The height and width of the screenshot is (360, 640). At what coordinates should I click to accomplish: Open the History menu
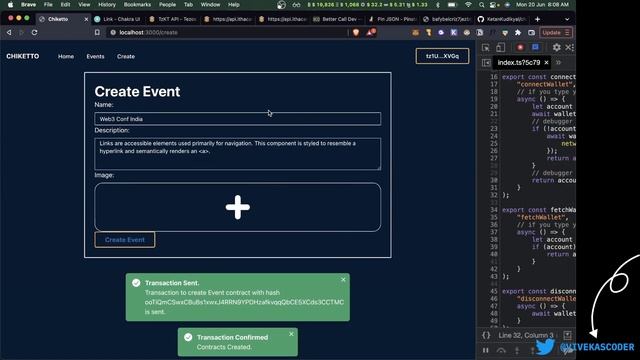tap(107, 4)
